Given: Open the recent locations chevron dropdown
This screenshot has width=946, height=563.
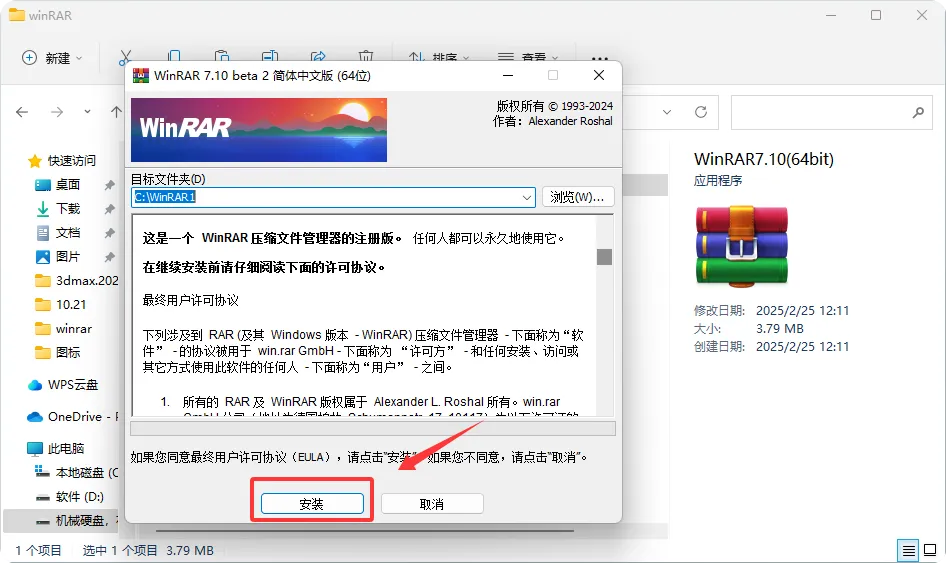Looking at the screenshot, I should click(x=87, y=112).
